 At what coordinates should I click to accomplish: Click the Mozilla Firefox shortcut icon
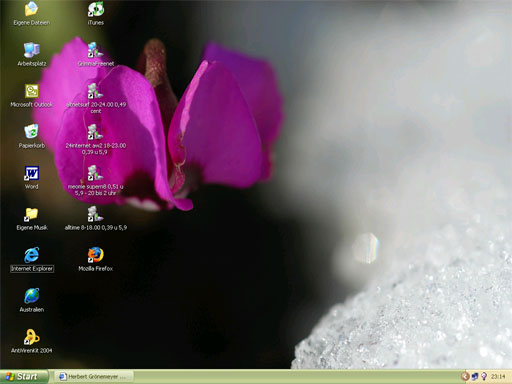tap(96, 255)
